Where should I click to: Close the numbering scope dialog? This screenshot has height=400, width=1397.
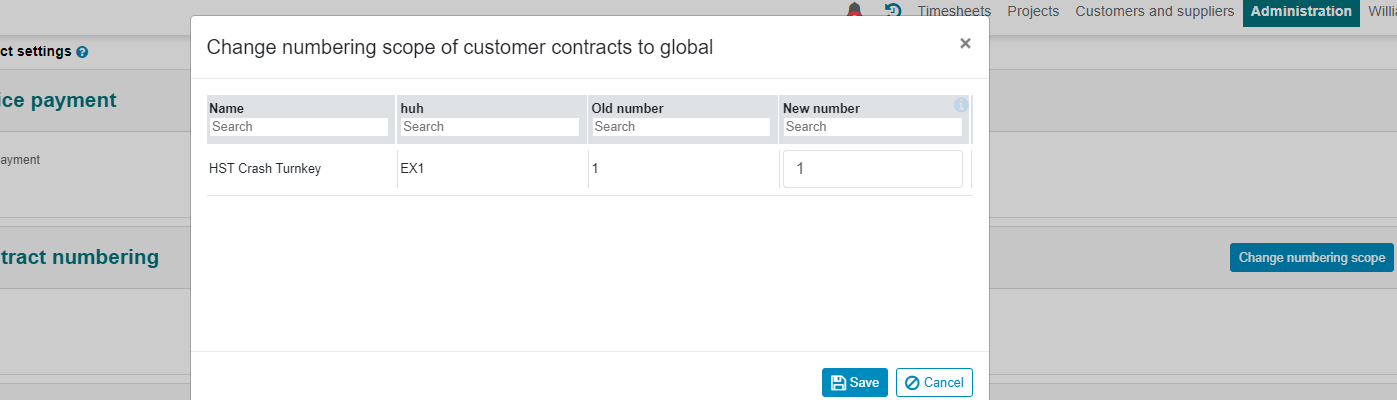(965, 43)
